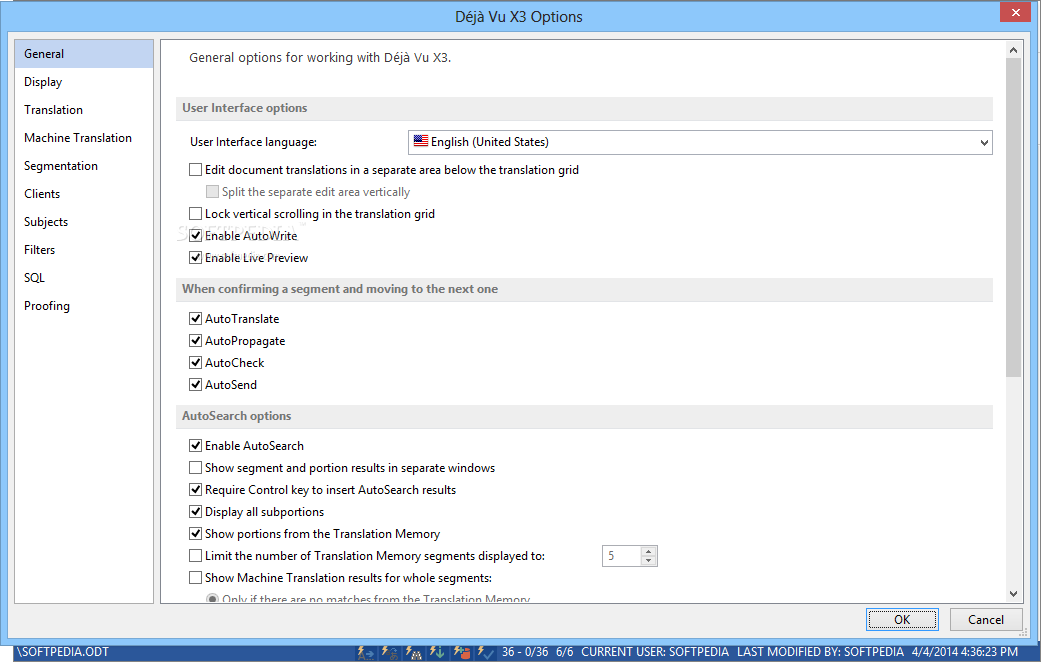The width and height of the screenshot is (1041, 662).
Task: Uncheck the Enable AutoSearch checkbox
Action: tap(195, 446)
